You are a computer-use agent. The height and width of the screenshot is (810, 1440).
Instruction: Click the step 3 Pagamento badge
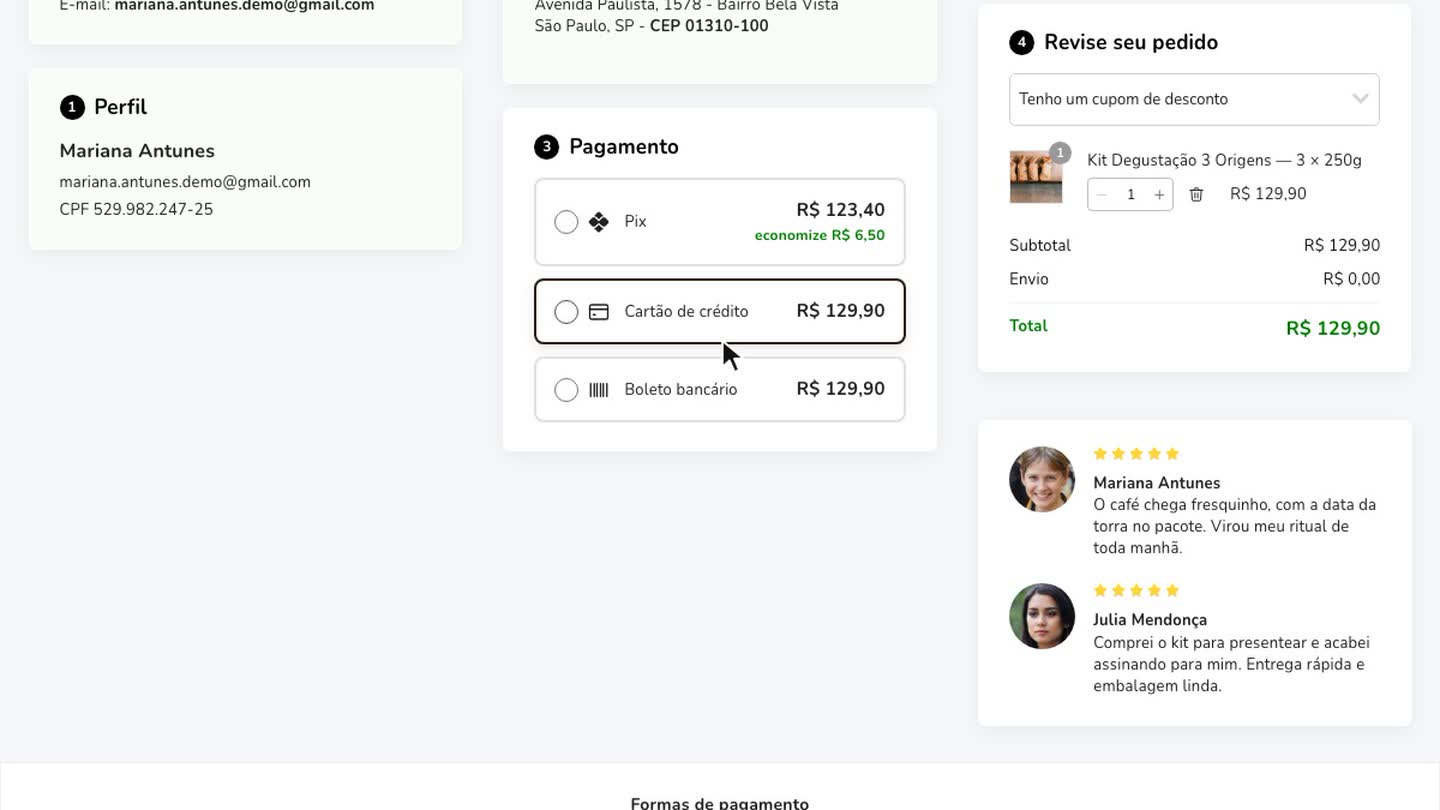[x=546, y=147]
